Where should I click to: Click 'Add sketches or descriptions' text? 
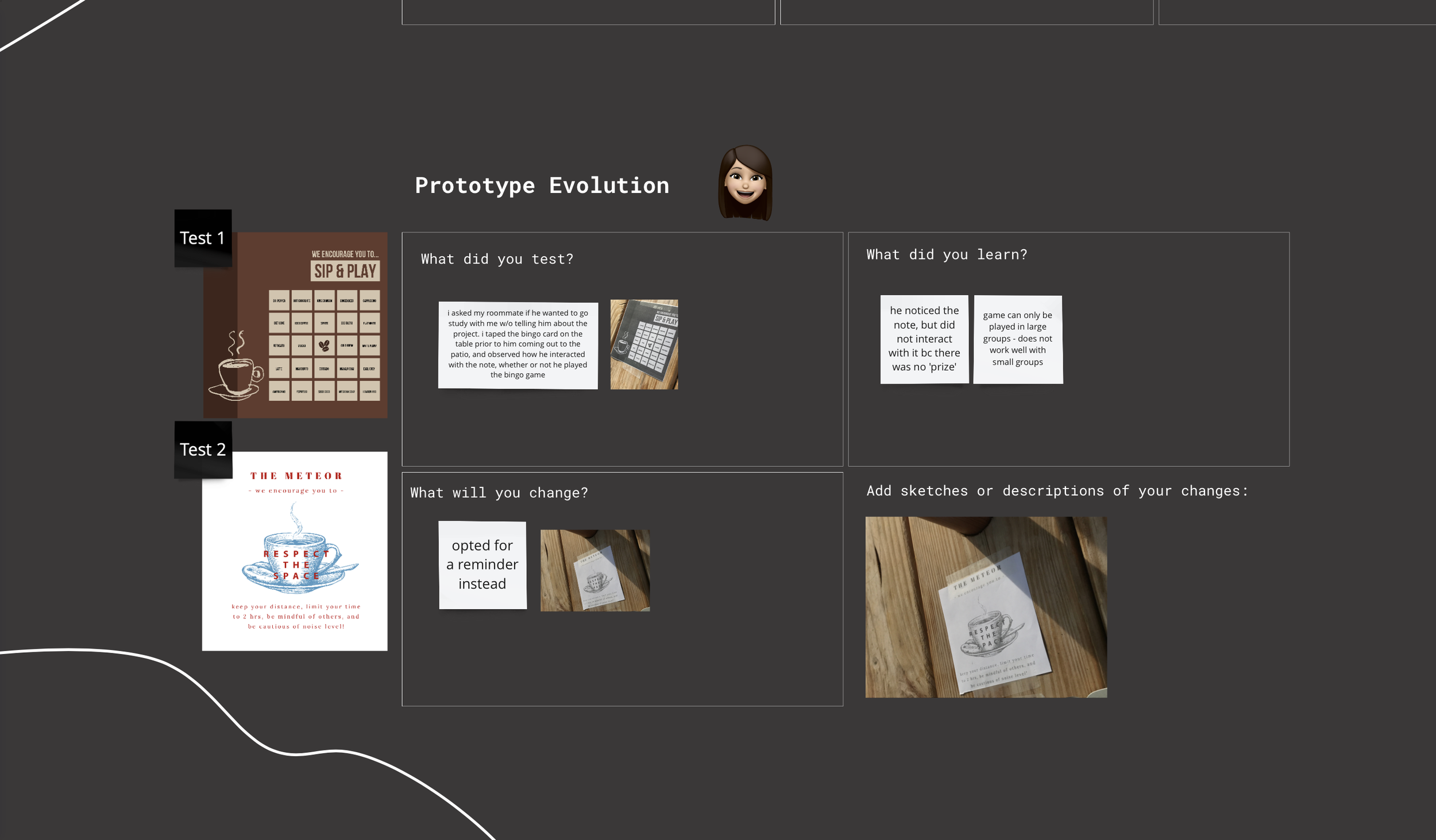click(x=1057, y=491)
